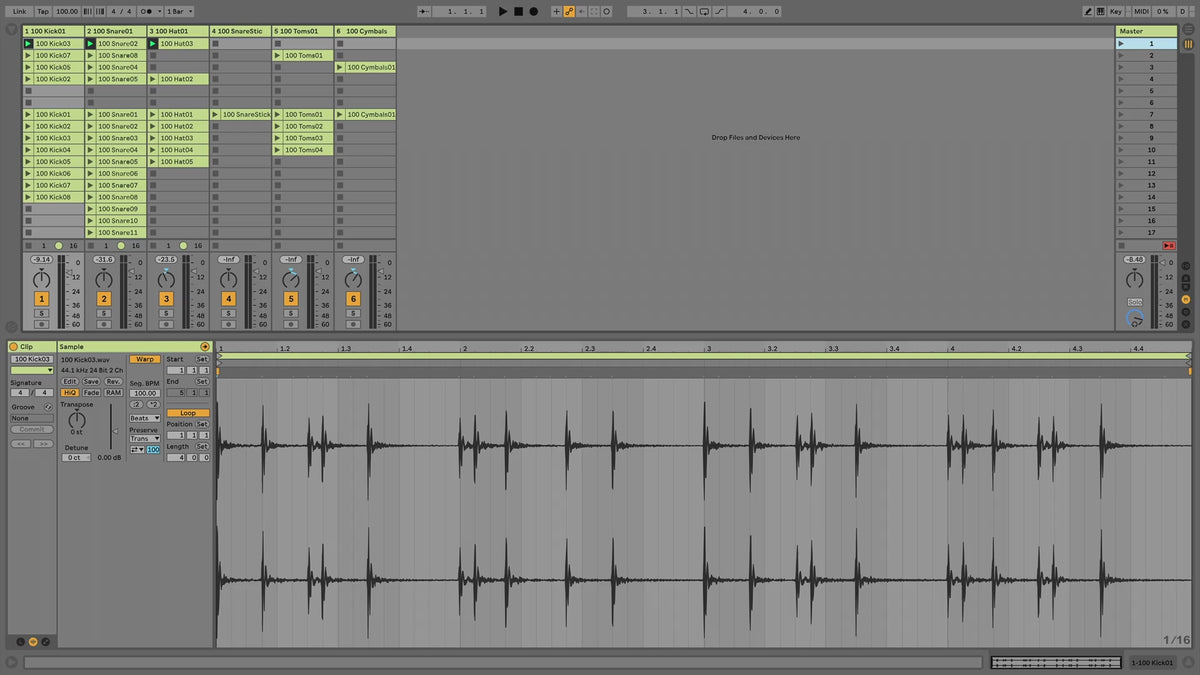Open the Beats warp mode dropdown
The width and height of the screenshot is (1200, 675).
145,418
